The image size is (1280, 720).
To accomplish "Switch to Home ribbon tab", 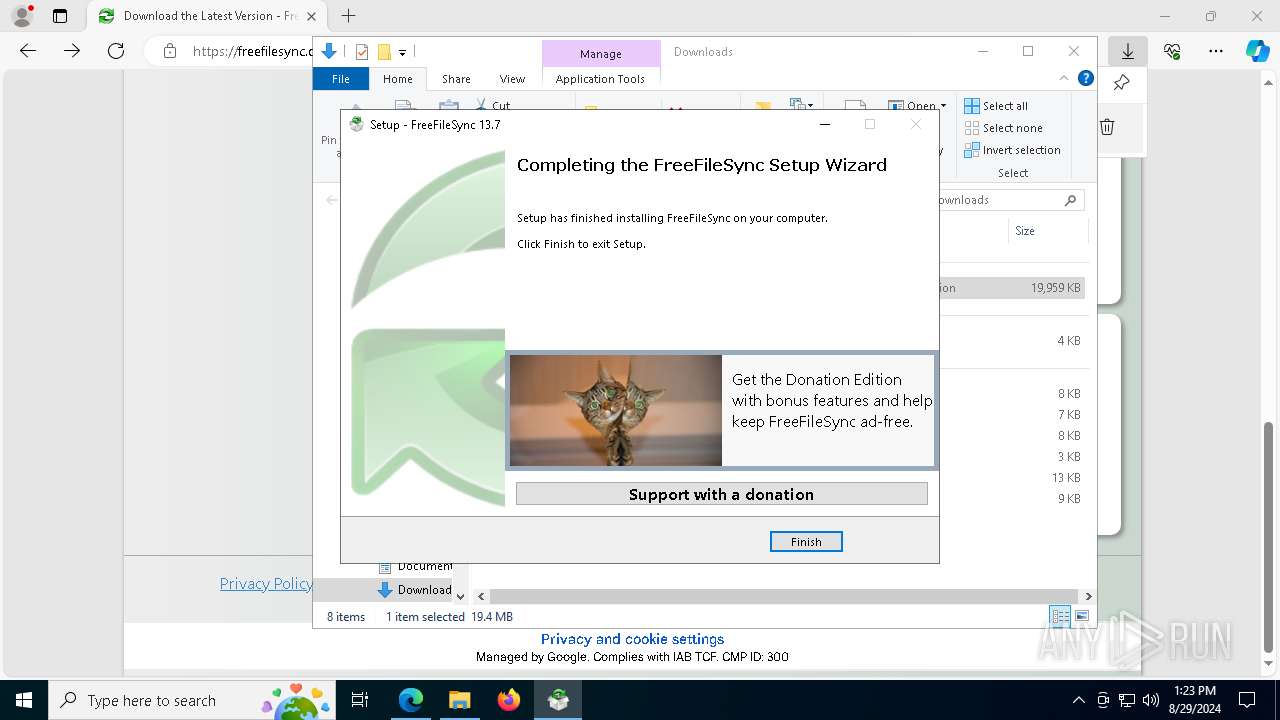I will 397,79.
